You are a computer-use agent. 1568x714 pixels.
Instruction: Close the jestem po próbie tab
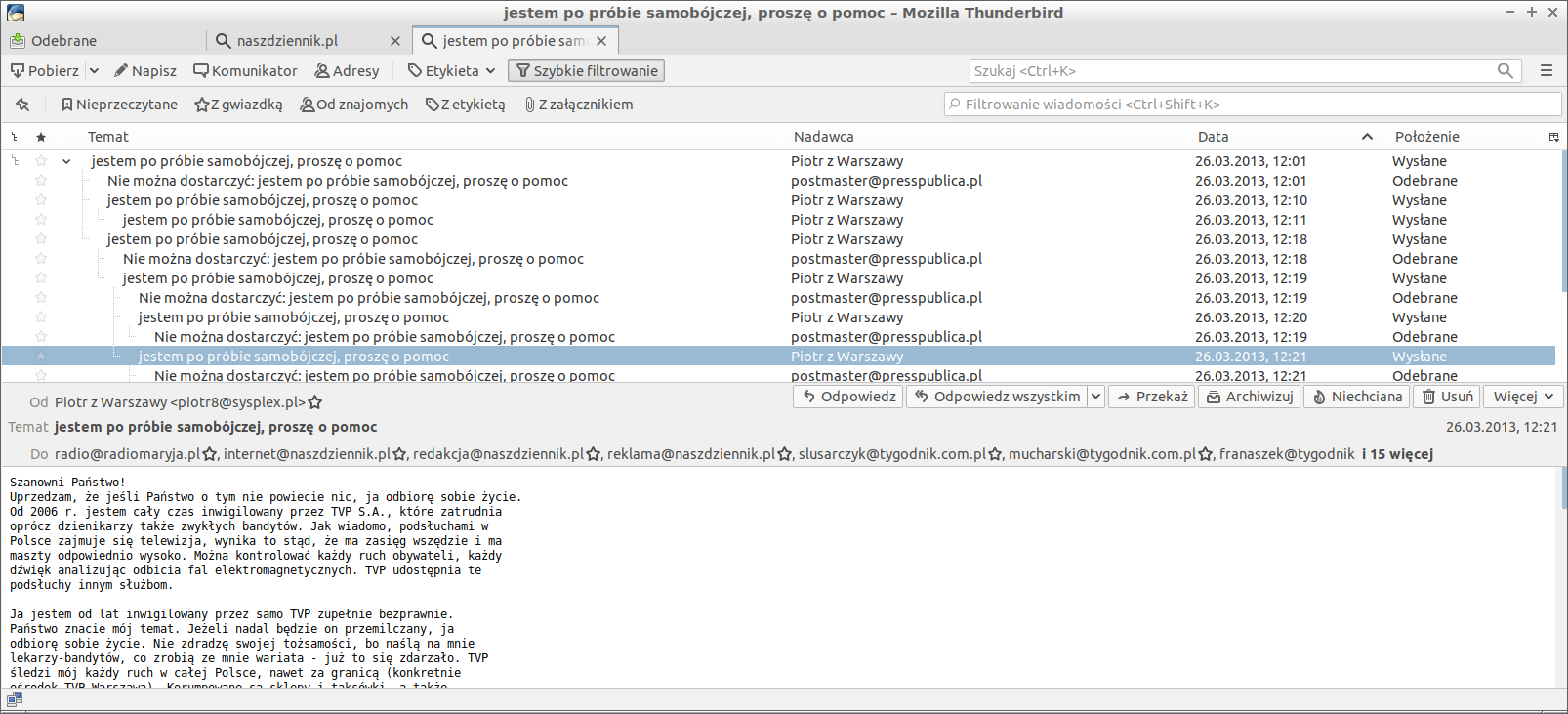601,41
